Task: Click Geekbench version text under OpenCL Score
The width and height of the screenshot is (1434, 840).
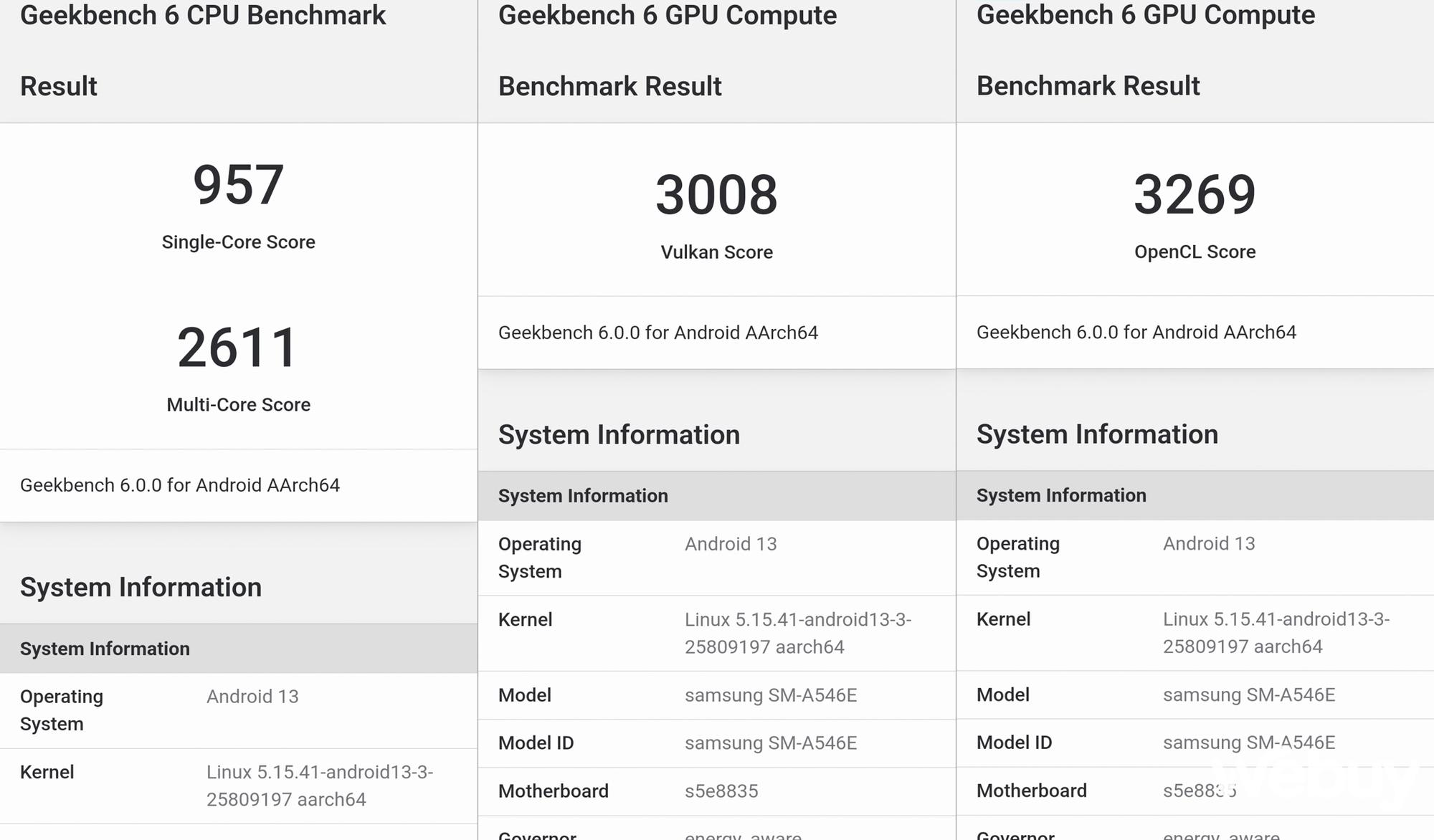Action: (x=1136, y=332)
